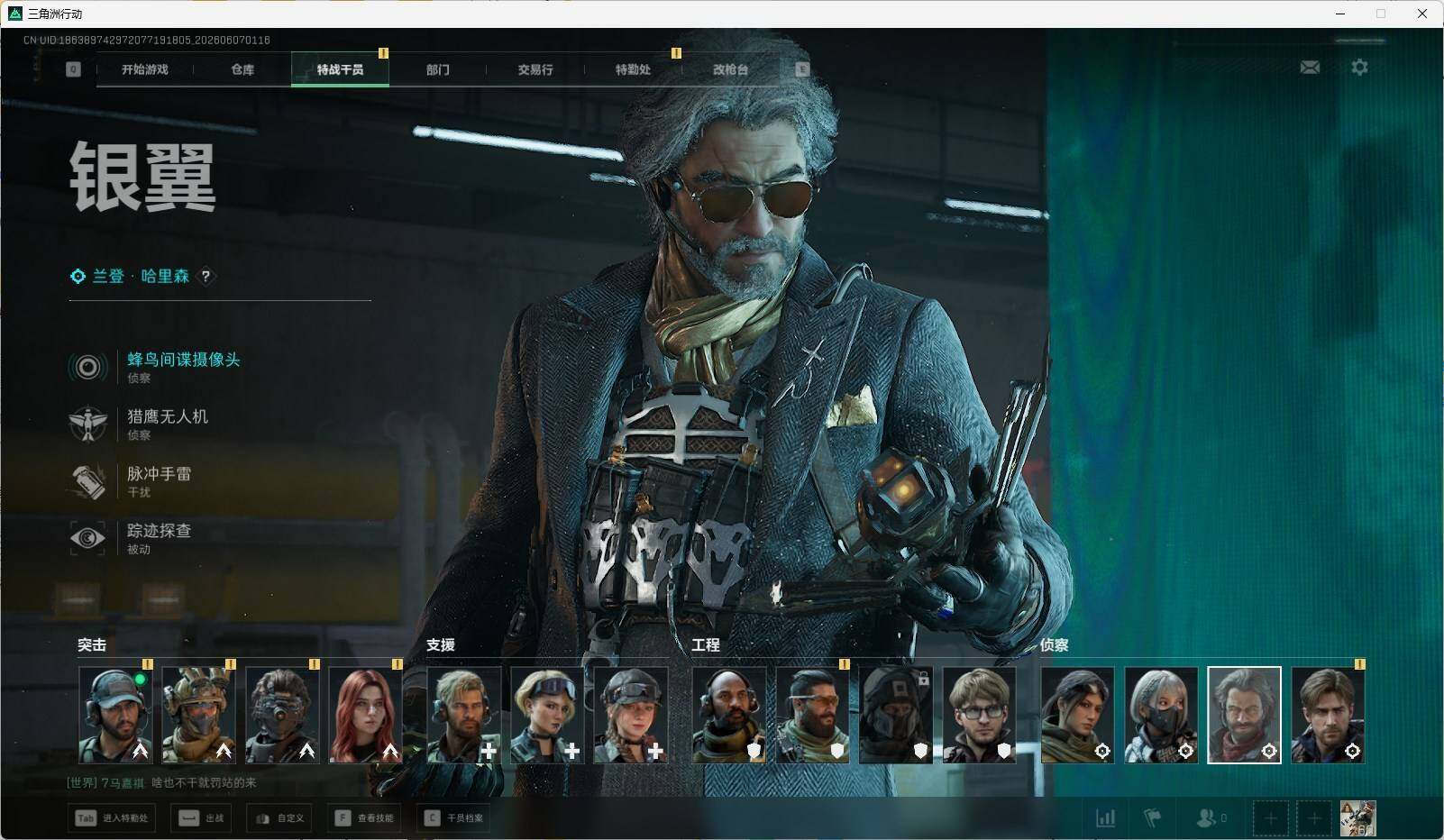Click the 查看技能 button
The width and height of the screenshot is (1444, 840).
pos(364,818)
